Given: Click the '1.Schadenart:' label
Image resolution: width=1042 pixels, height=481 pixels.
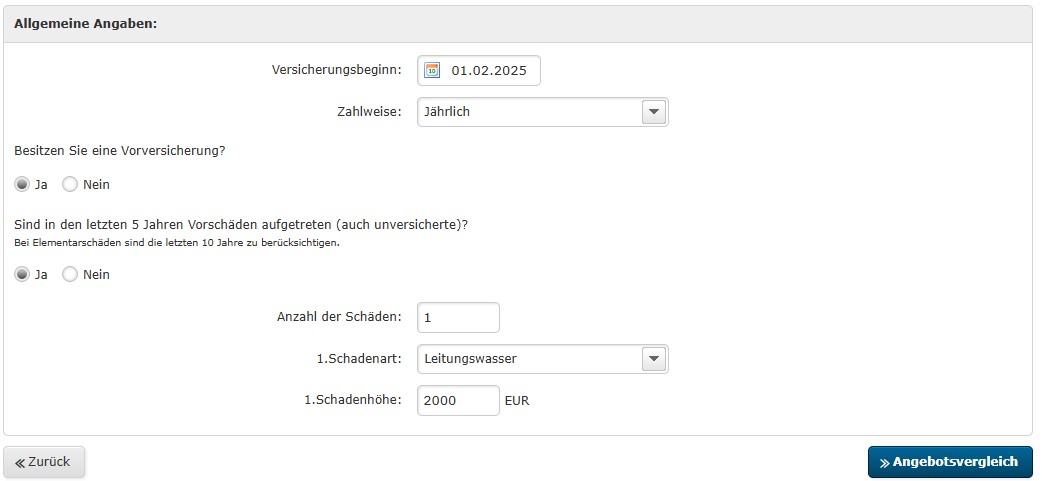Looking at the screenshot, I should [360, 359].
